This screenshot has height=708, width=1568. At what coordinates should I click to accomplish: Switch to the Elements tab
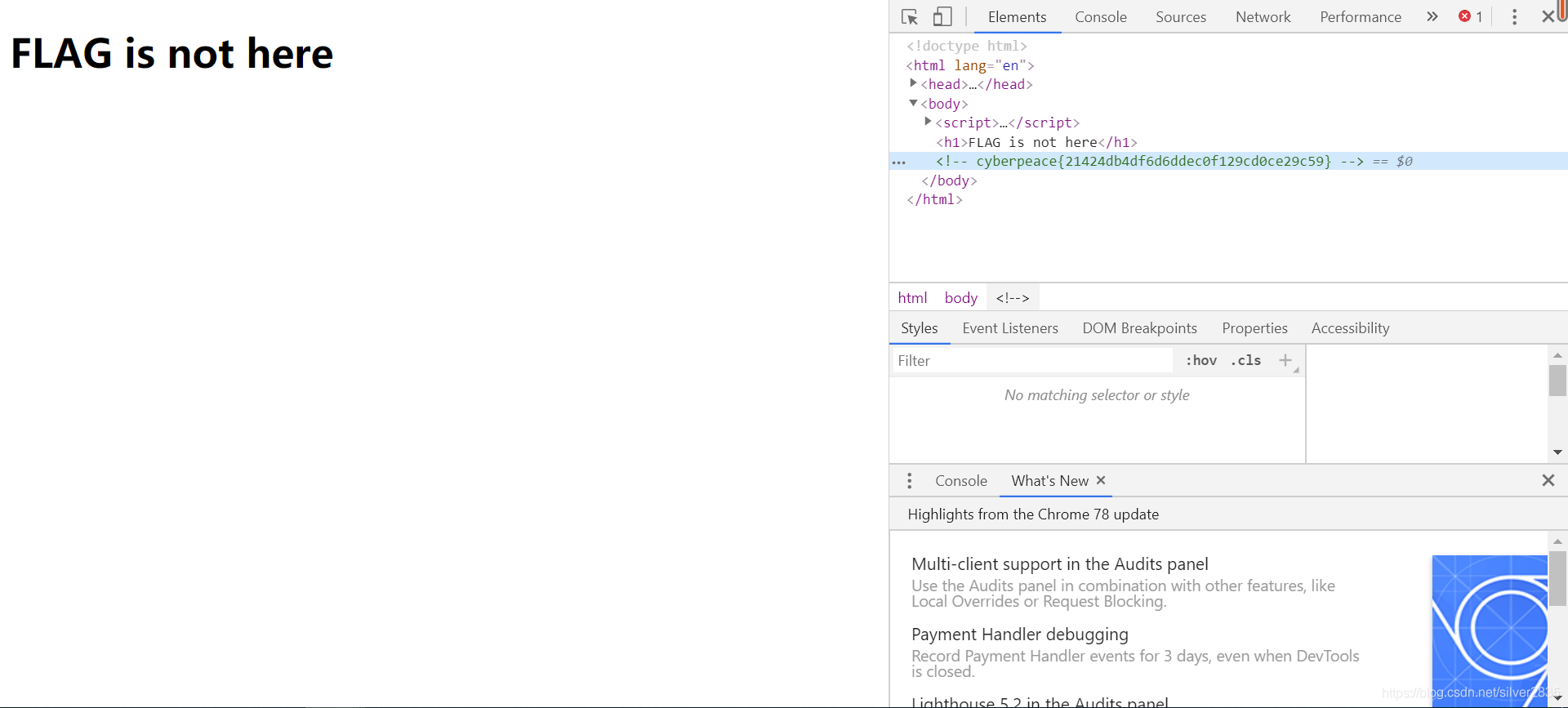[1017, 16]
